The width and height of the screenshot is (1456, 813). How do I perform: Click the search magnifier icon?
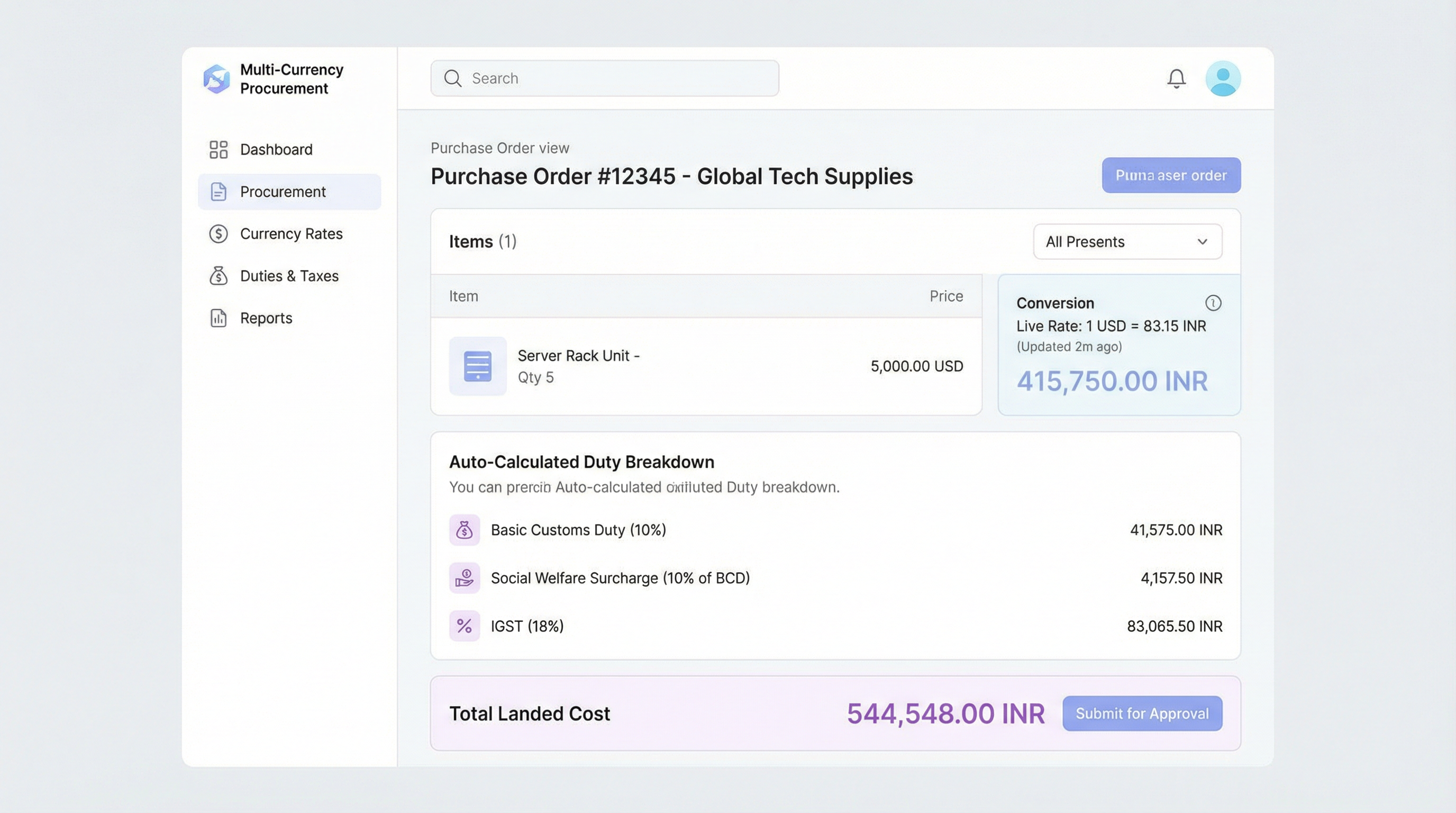click(452, 78)
